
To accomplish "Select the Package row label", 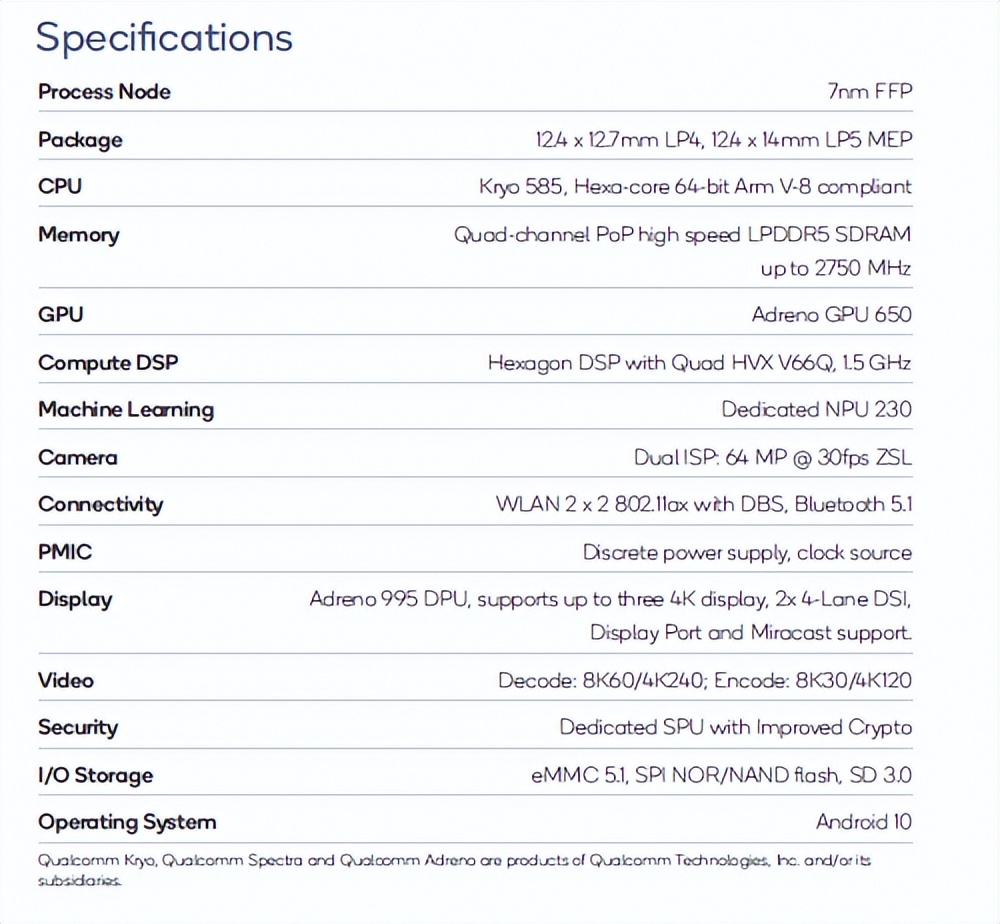I will click(x=80, y=140).
